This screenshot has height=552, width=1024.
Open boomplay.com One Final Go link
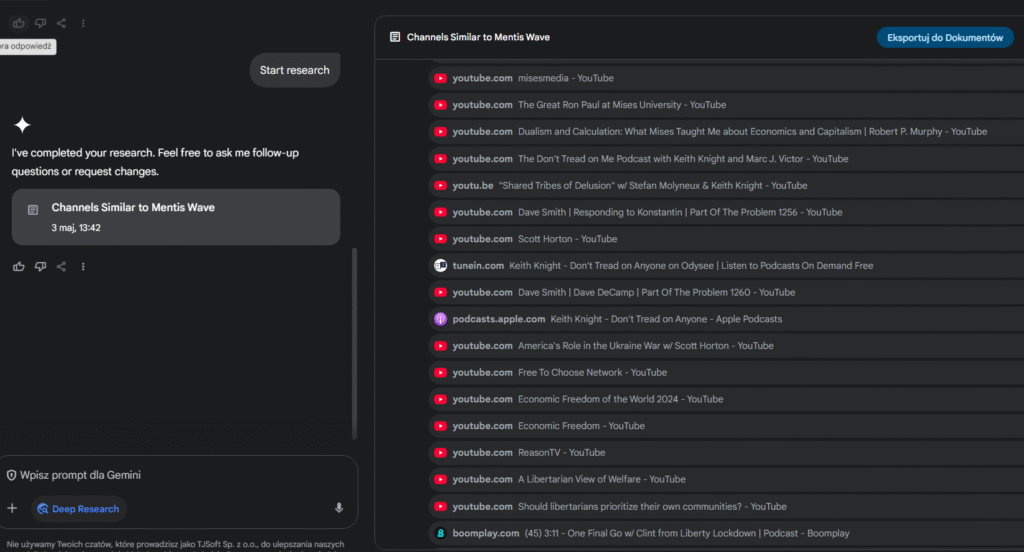click(726, 534)
